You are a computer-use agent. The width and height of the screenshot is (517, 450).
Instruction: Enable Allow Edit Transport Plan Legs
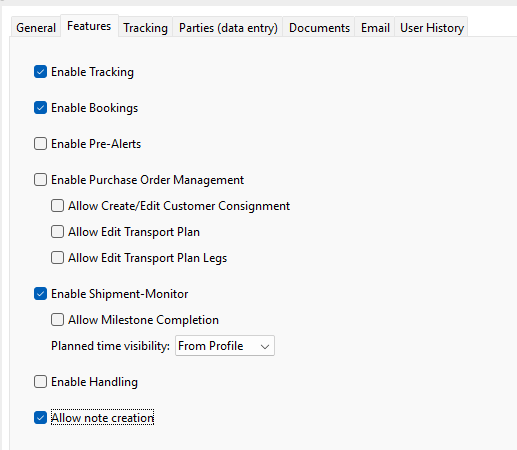57,258
